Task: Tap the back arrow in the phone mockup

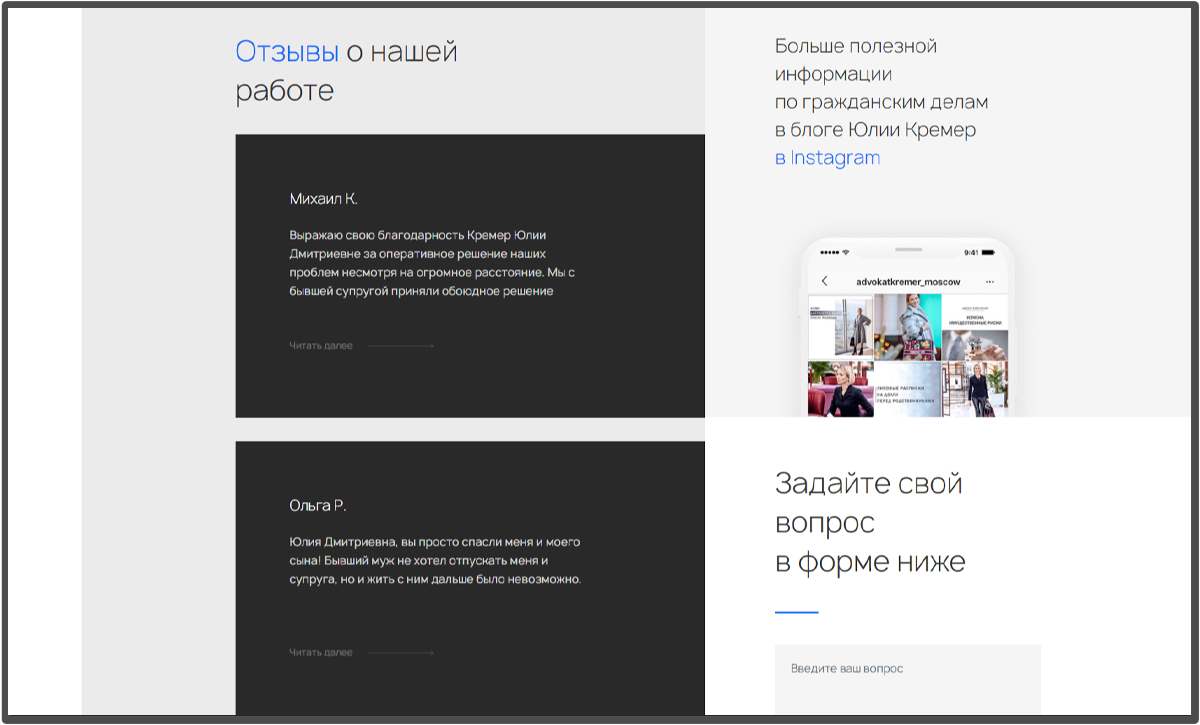Action: pyautogui.click(x=824, y=281)
